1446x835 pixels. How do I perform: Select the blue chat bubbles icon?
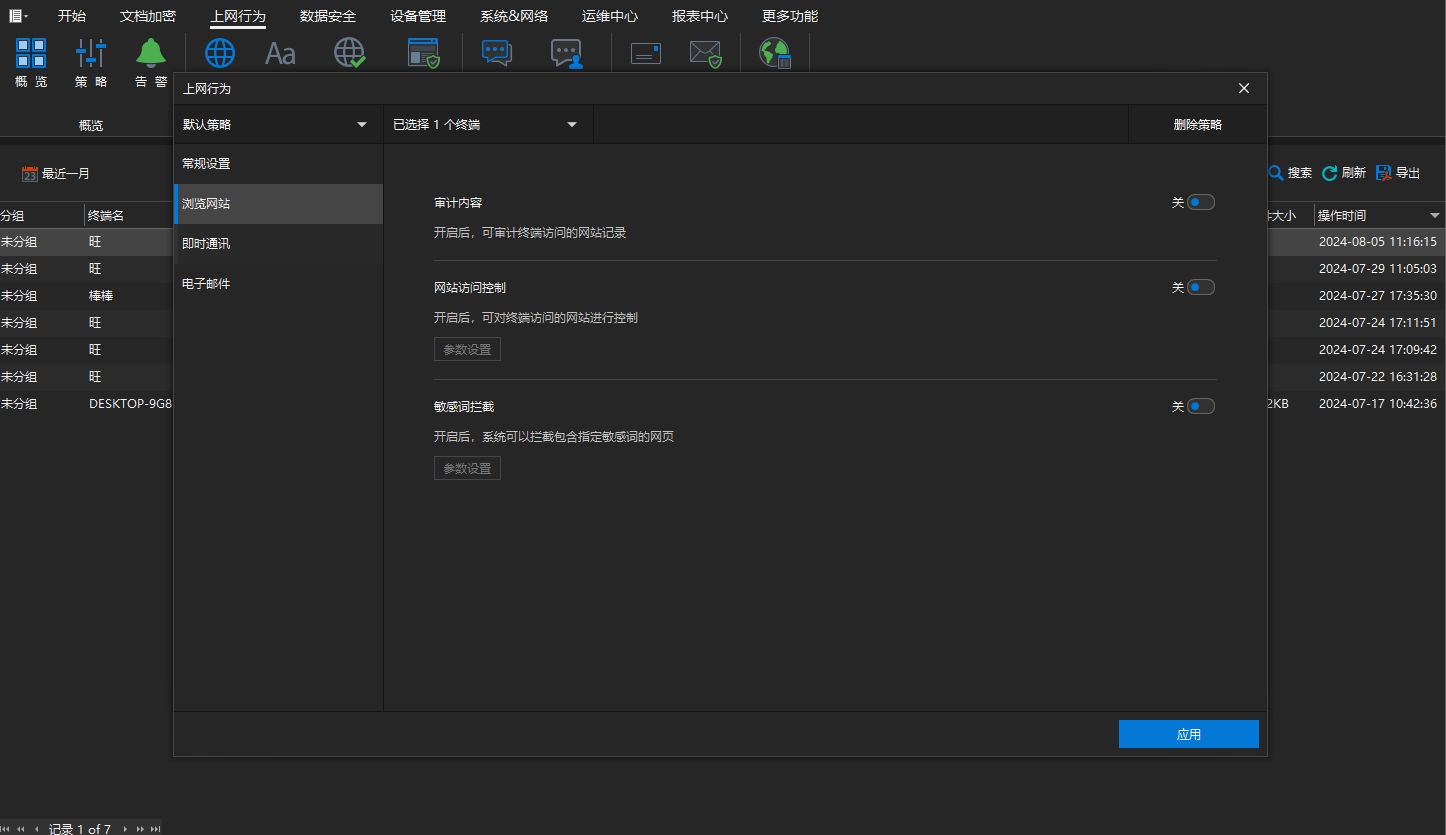point(497,53)
